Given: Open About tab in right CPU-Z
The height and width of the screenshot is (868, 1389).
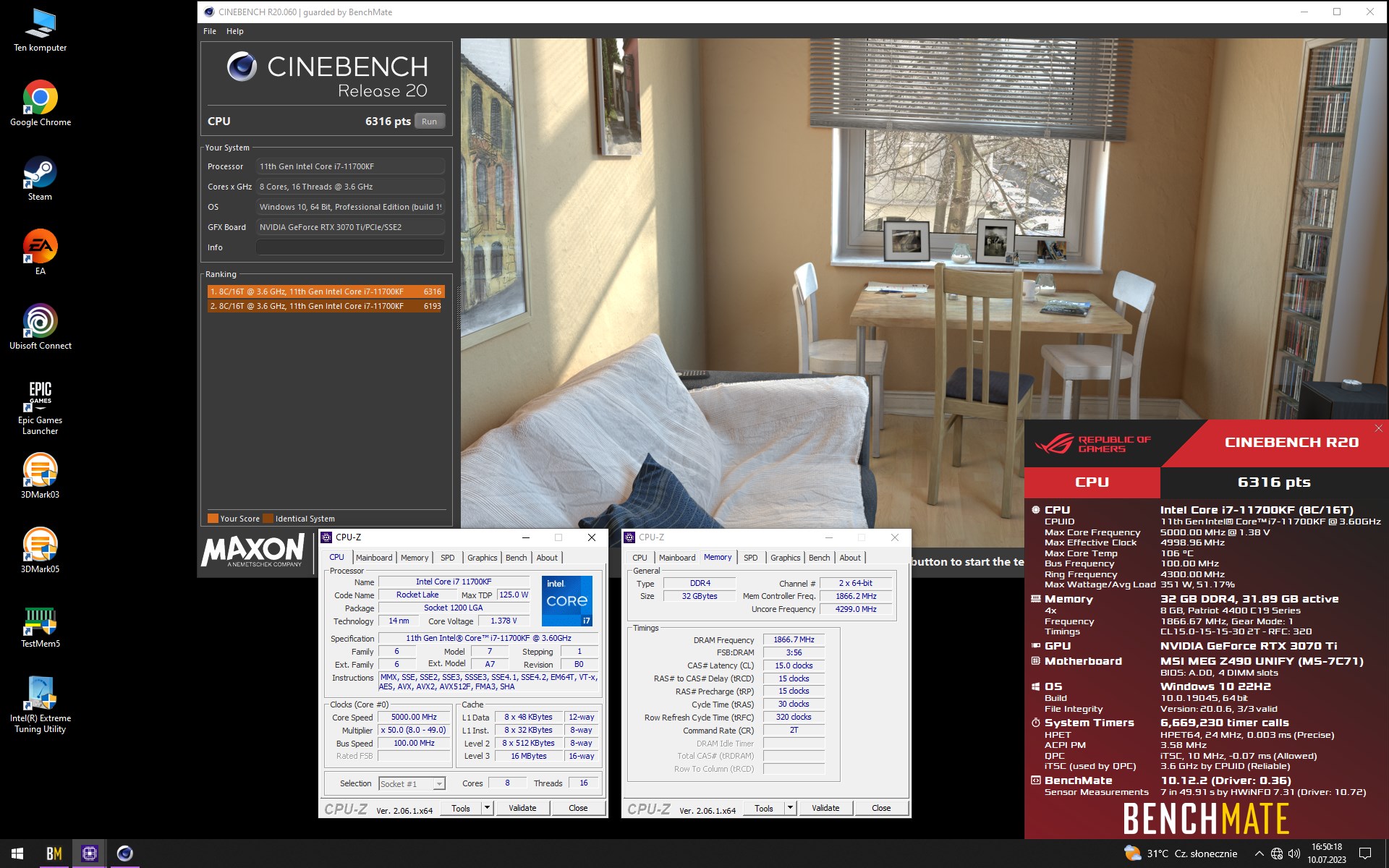Looking at the screenshot, I should [850, 558].
